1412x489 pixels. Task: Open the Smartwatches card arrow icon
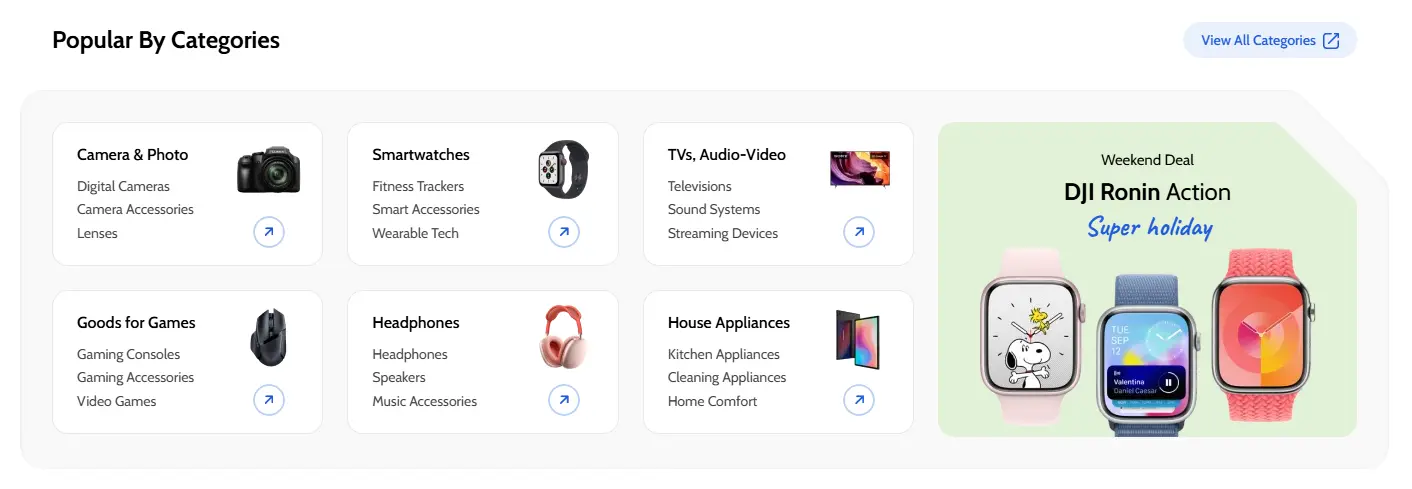click(564, 233)
